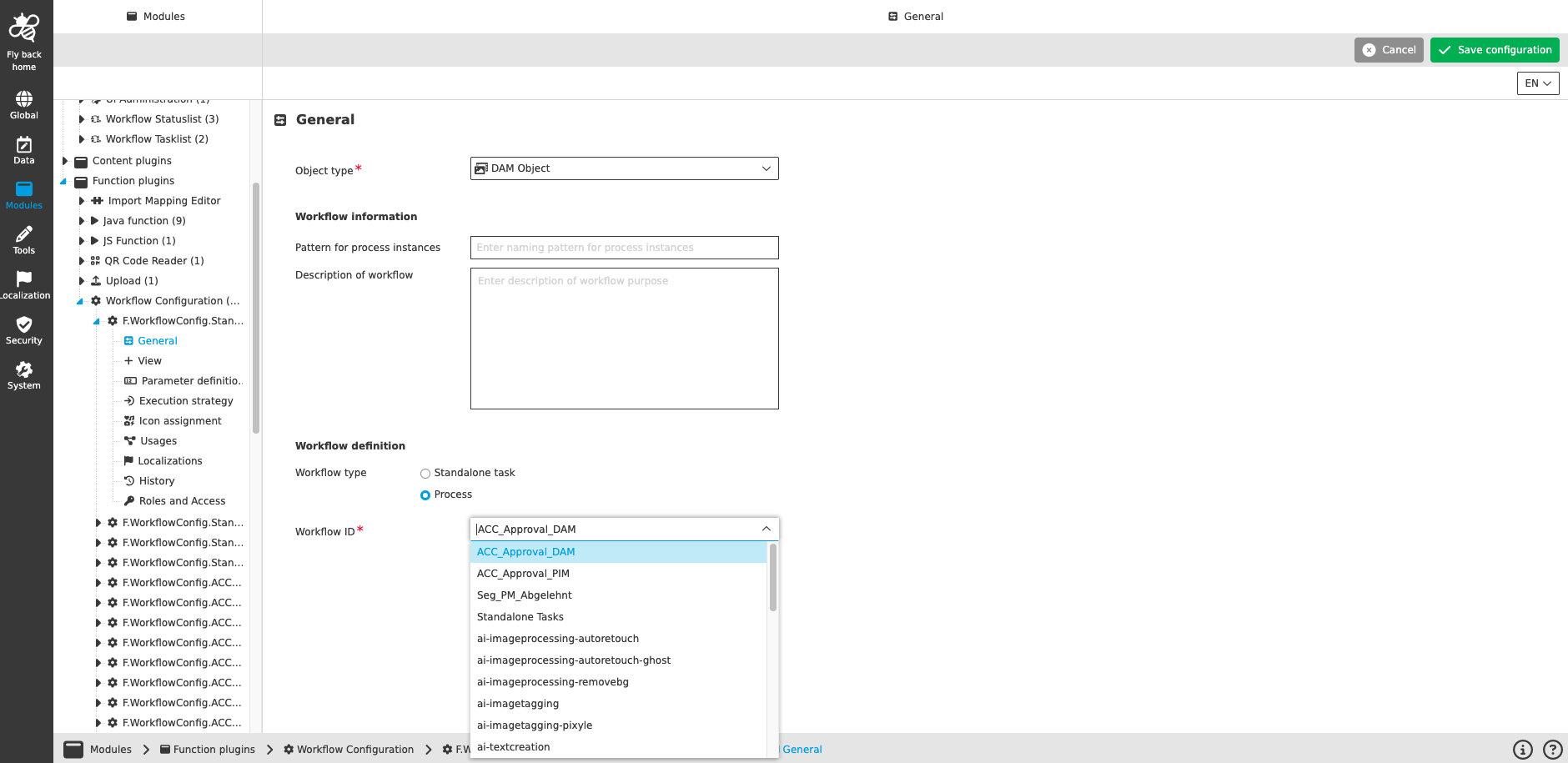
Task: Click the Upload icon in tree
Action: click(96, 281)
